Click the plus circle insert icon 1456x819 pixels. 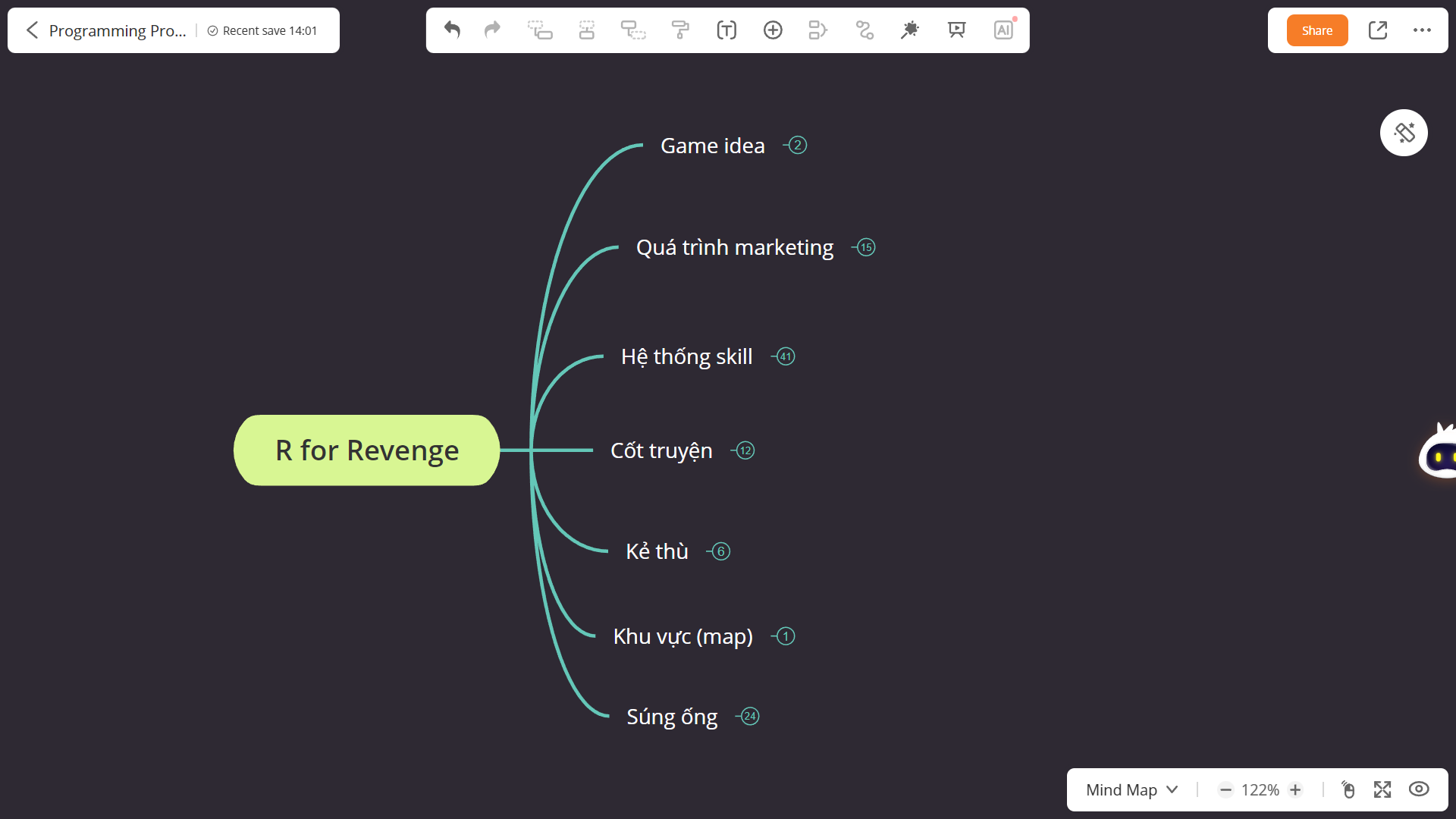tap(773, 30)
